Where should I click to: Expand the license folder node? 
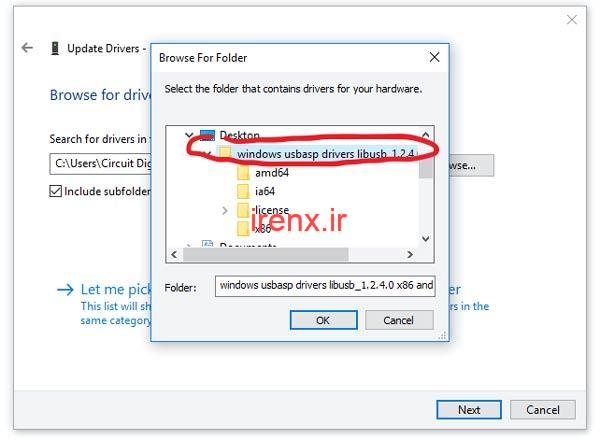[225, 210]
